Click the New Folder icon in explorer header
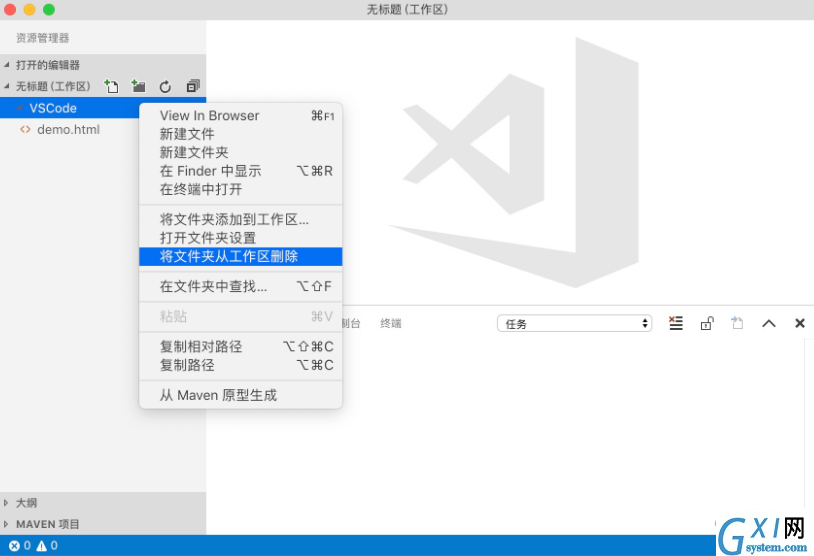Image resolution: width=814 pixels, height=556 pixels. [138, 86]
